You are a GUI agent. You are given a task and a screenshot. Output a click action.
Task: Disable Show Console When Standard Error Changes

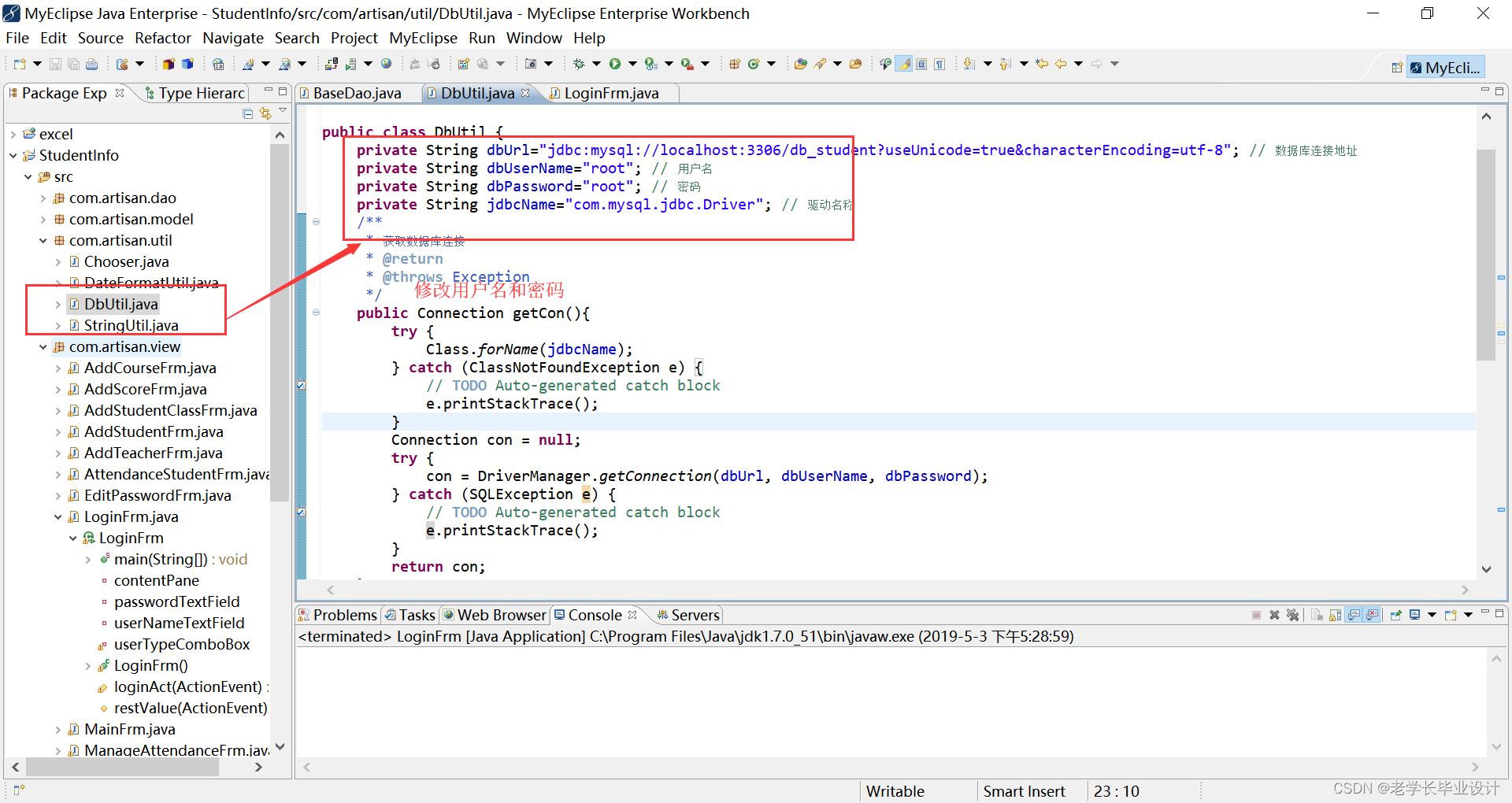1371,615
